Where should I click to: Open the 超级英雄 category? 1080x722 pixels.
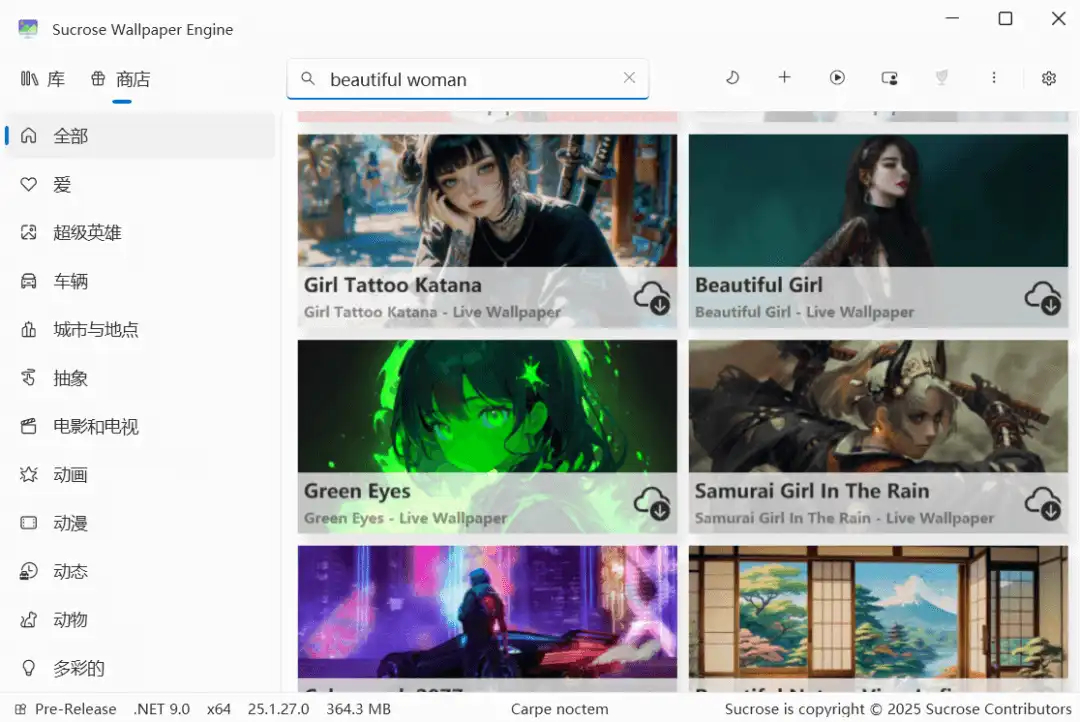(140, 233)
